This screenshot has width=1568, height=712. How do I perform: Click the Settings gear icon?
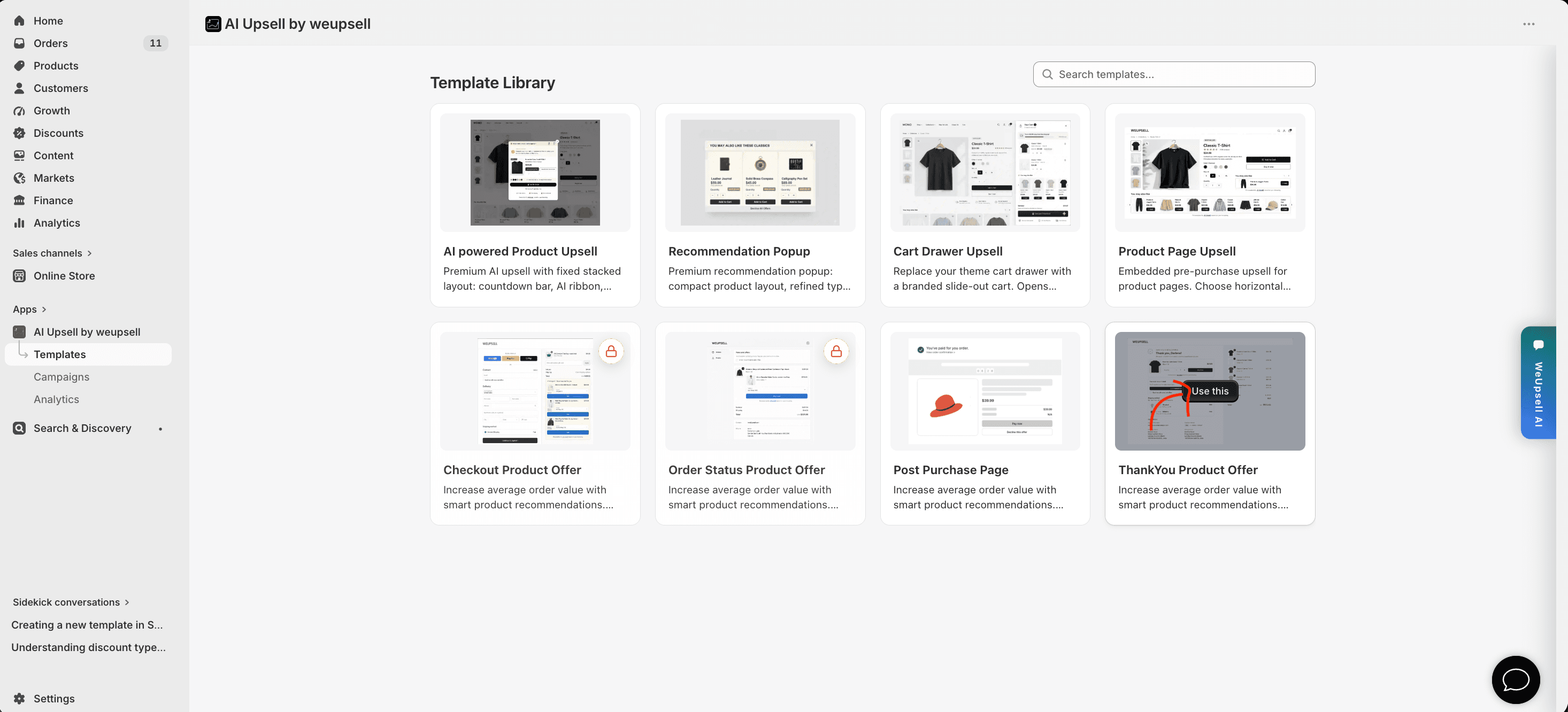pyautogui.click(x=19, y=699)
